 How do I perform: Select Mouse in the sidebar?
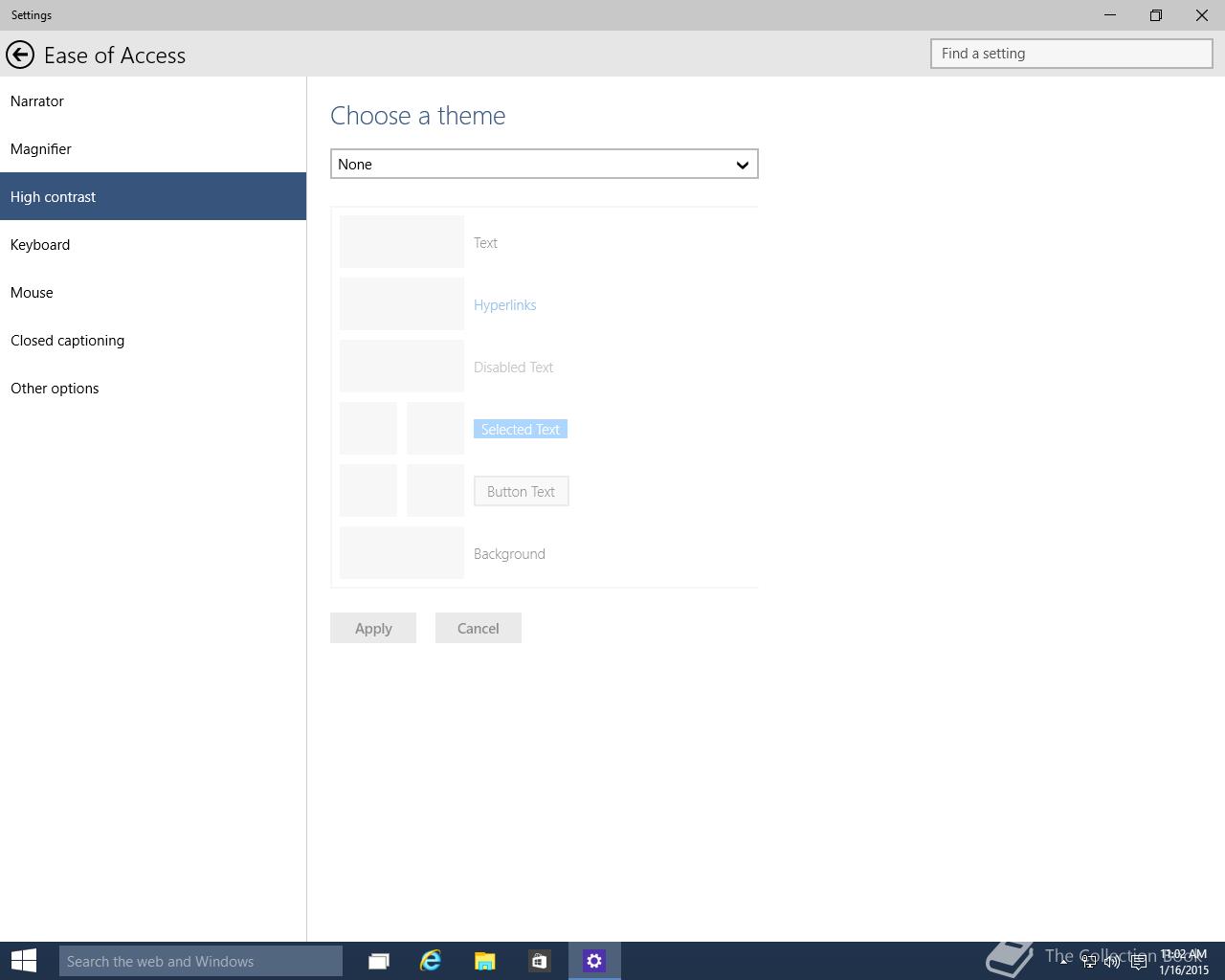(153, 292)
